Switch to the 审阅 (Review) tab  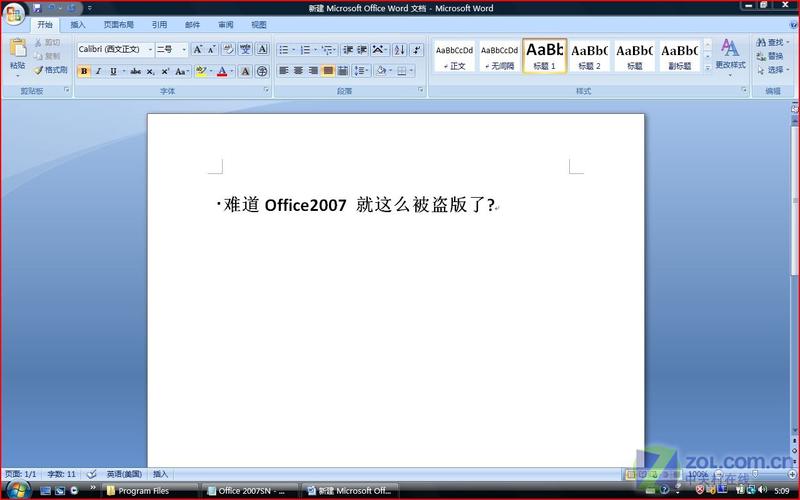226,24
